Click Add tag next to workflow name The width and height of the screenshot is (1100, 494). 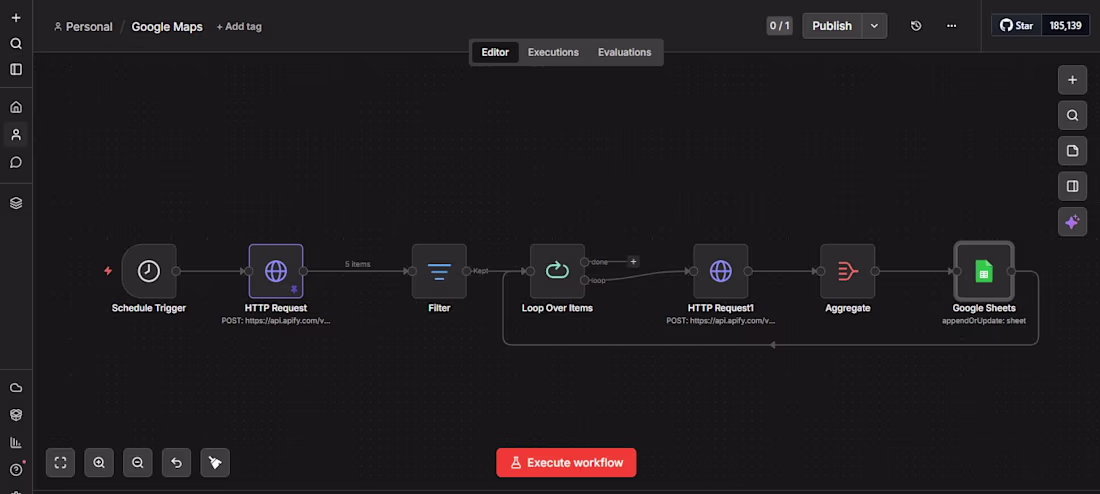click(239, 27)
